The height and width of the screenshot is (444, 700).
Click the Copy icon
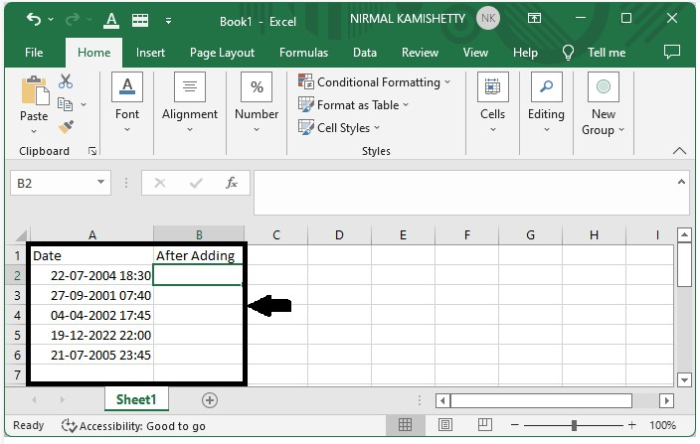[x=65, y=104]
